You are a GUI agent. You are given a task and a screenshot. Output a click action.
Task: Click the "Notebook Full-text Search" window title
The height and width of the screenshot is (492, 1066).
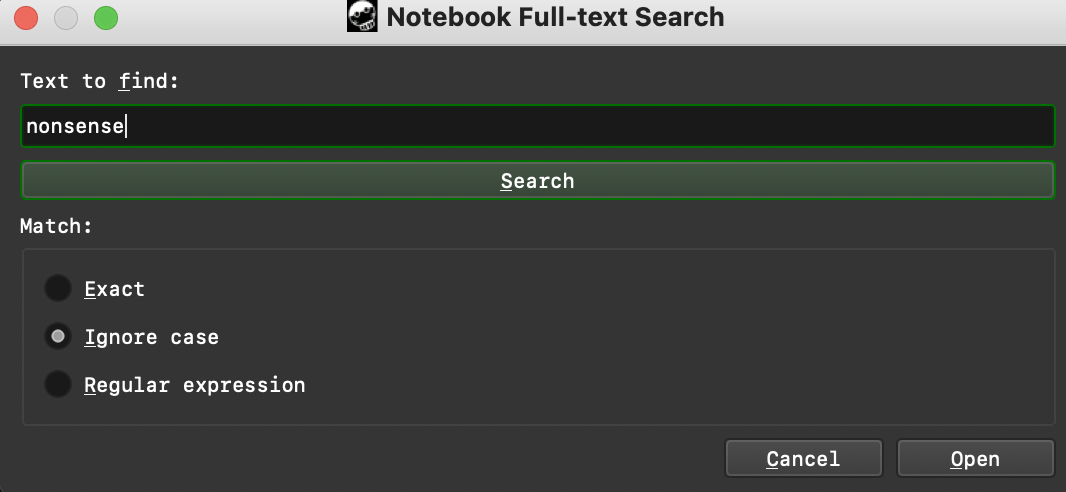point(555,17)
